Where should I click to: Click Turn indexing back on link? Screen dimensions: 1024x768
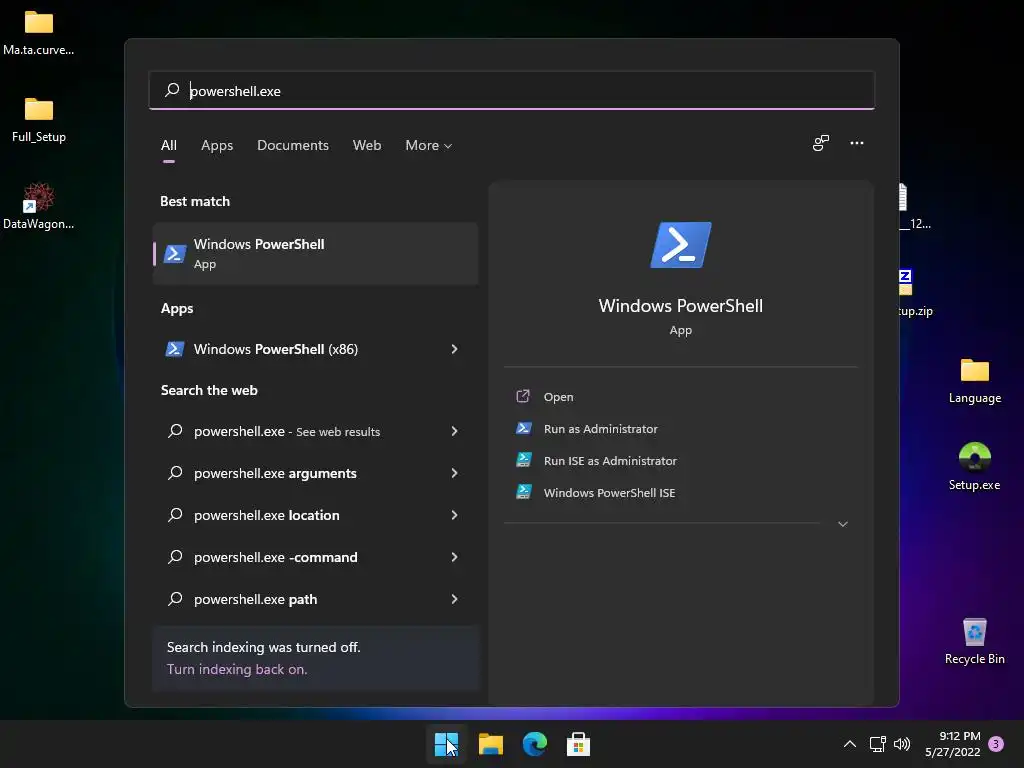[x=236, y=669]
